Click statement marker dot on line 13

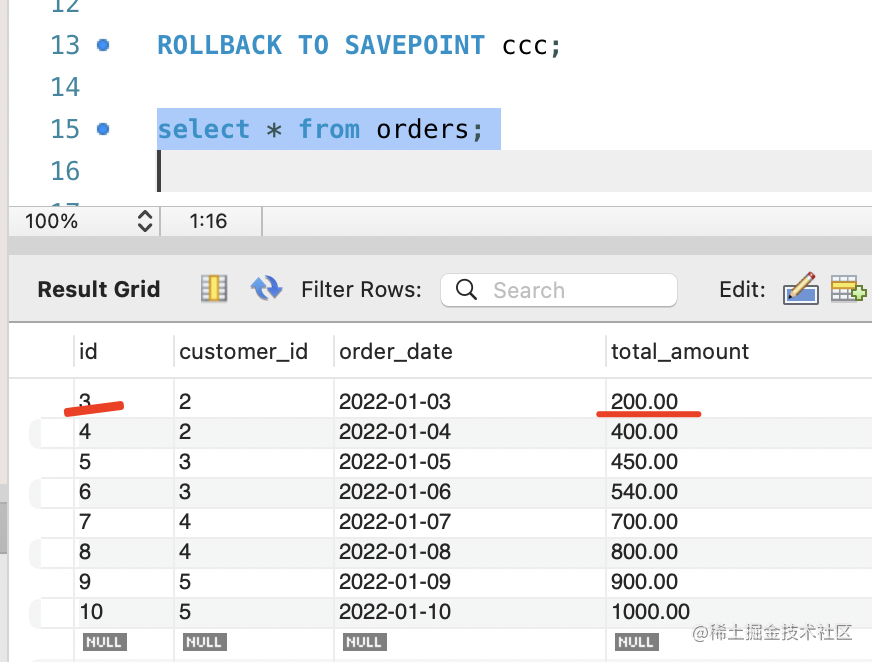click(103, 45)
